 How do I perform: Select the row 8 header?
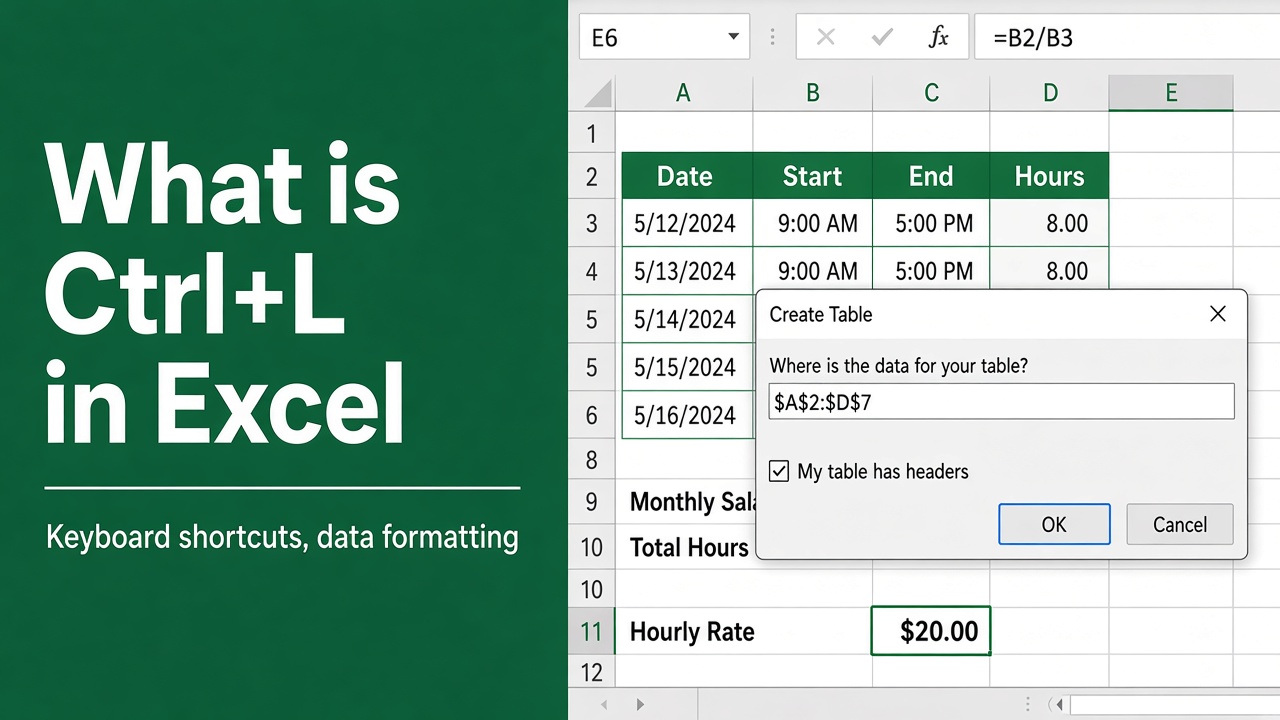[591, 460]
